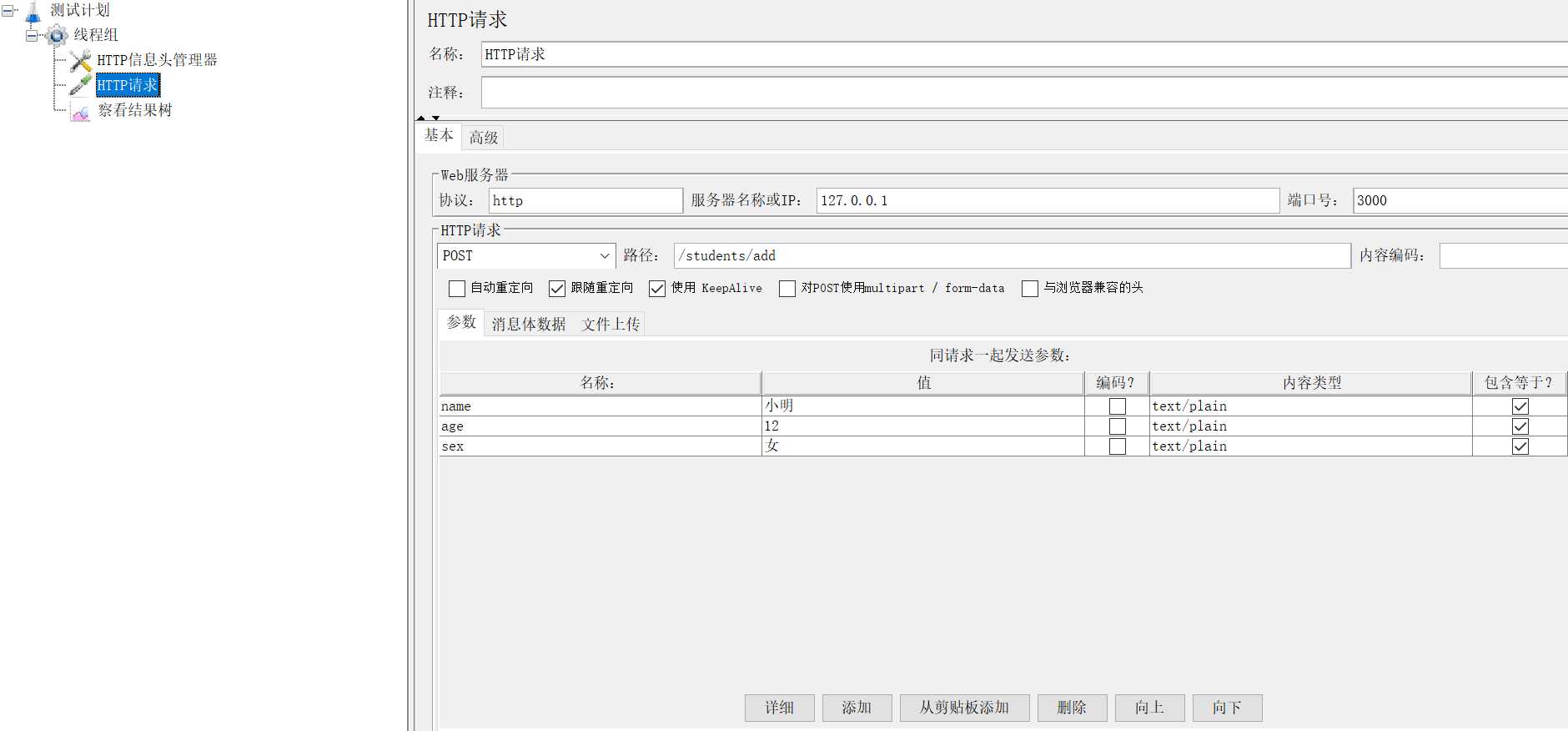Click text/plain cell in name row

(x=1311, y=406)
